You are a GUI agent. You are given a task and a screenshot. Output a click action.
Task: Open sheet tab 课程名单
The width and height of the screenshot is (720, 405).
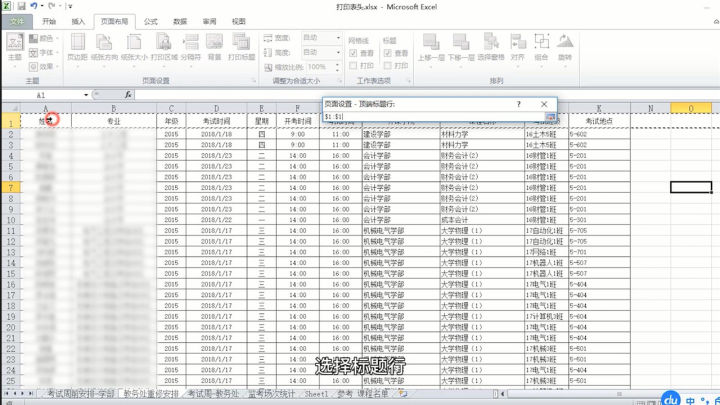tap(373, 394)
